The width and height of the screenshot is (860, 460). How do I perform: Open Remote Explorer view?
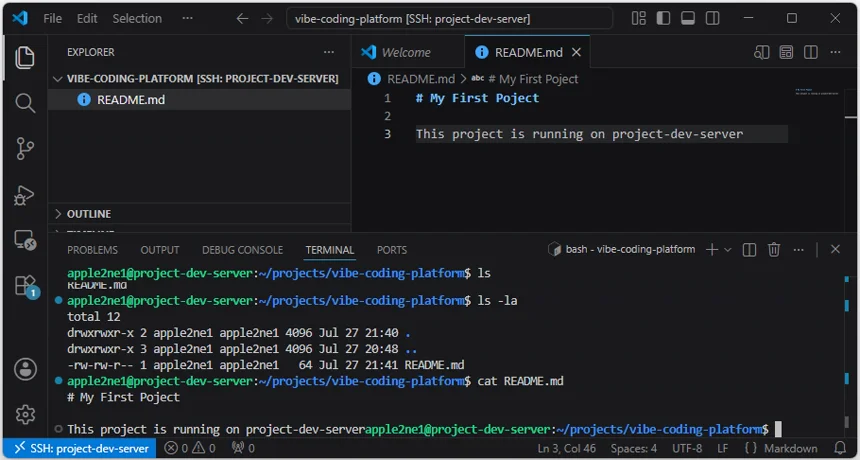point(25,240)
